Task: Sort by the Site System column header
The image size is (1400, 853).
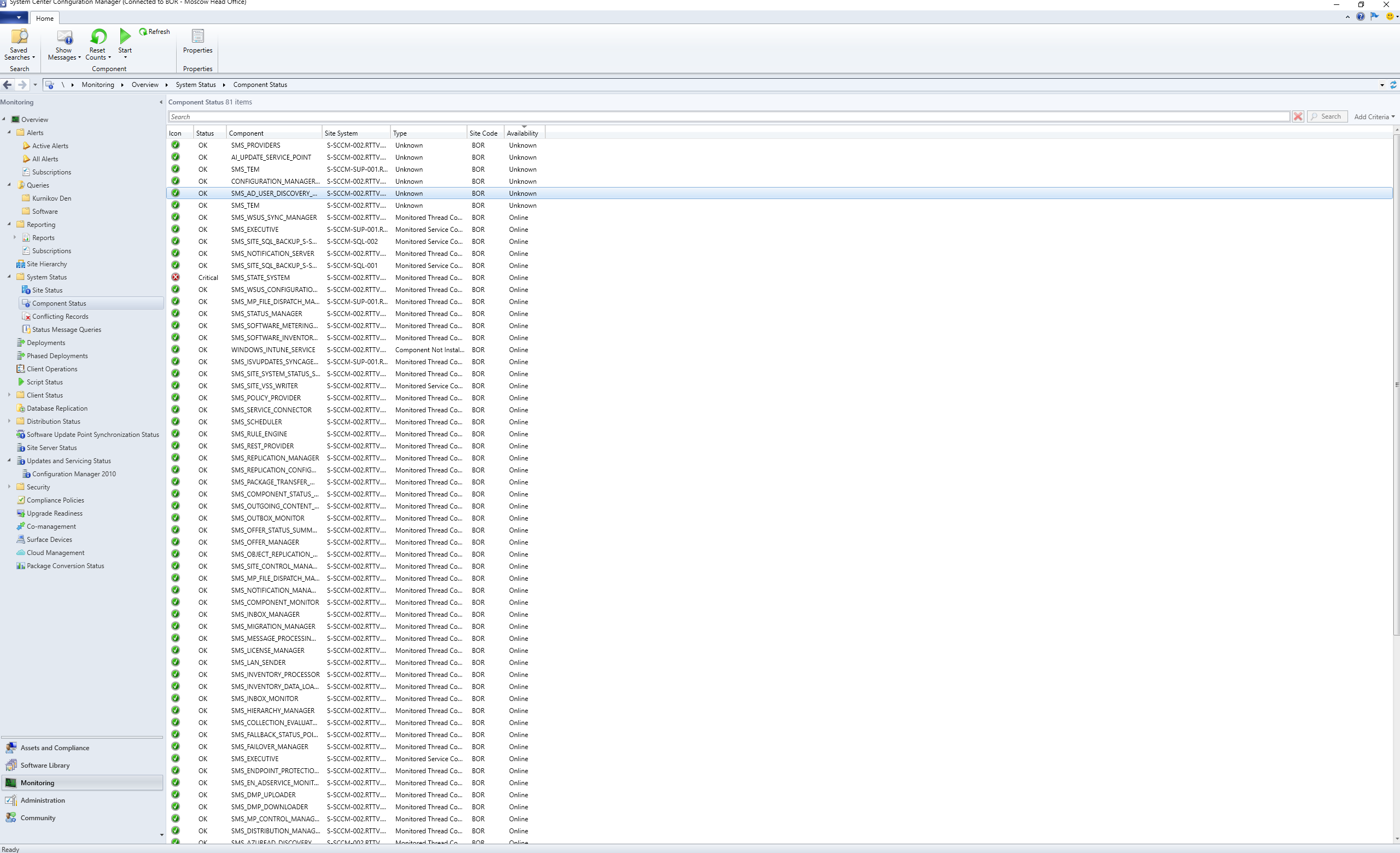Action: [355, 133]
